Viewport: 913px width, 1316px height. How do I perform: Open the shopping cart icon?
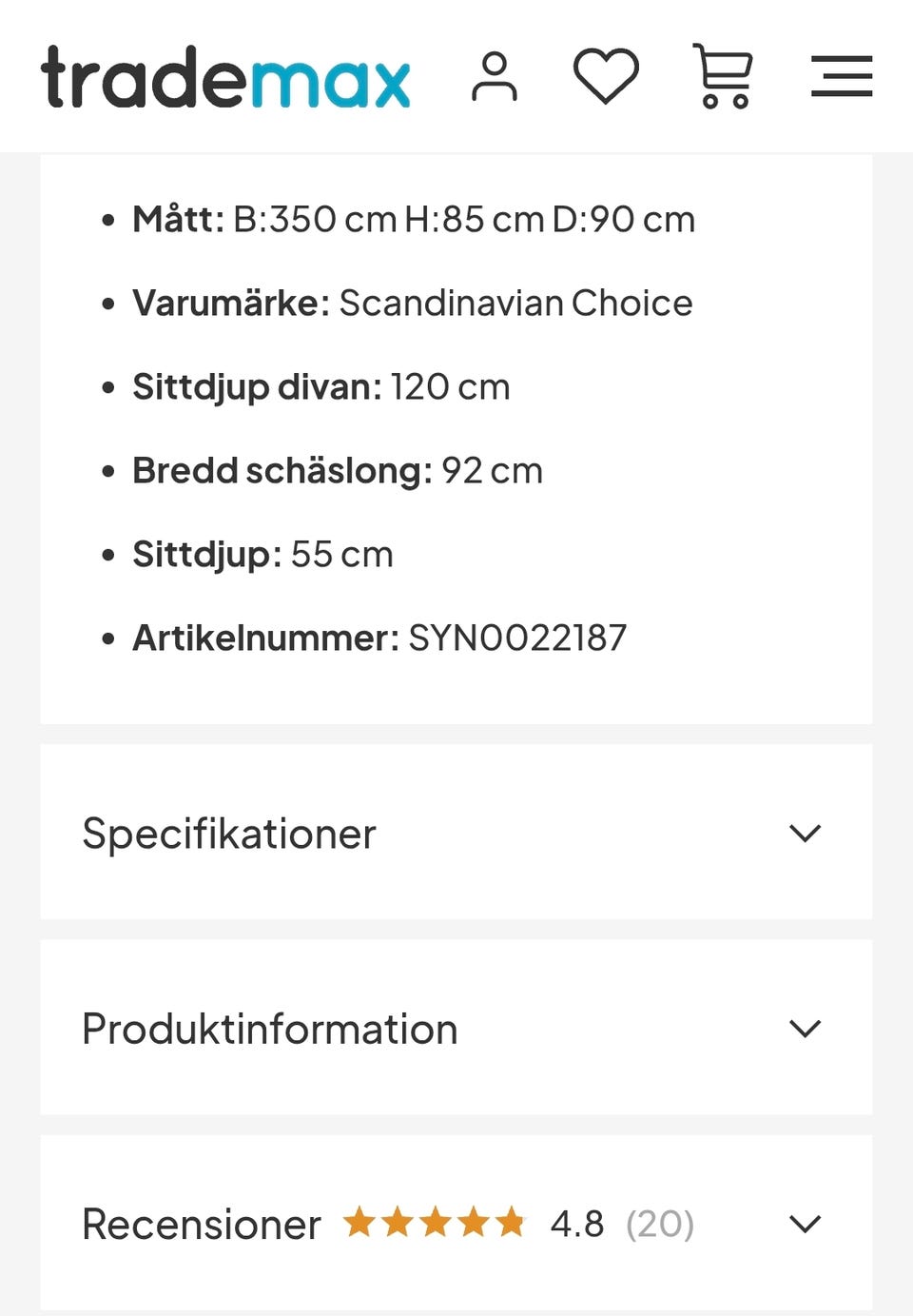[x=724, y=76]
